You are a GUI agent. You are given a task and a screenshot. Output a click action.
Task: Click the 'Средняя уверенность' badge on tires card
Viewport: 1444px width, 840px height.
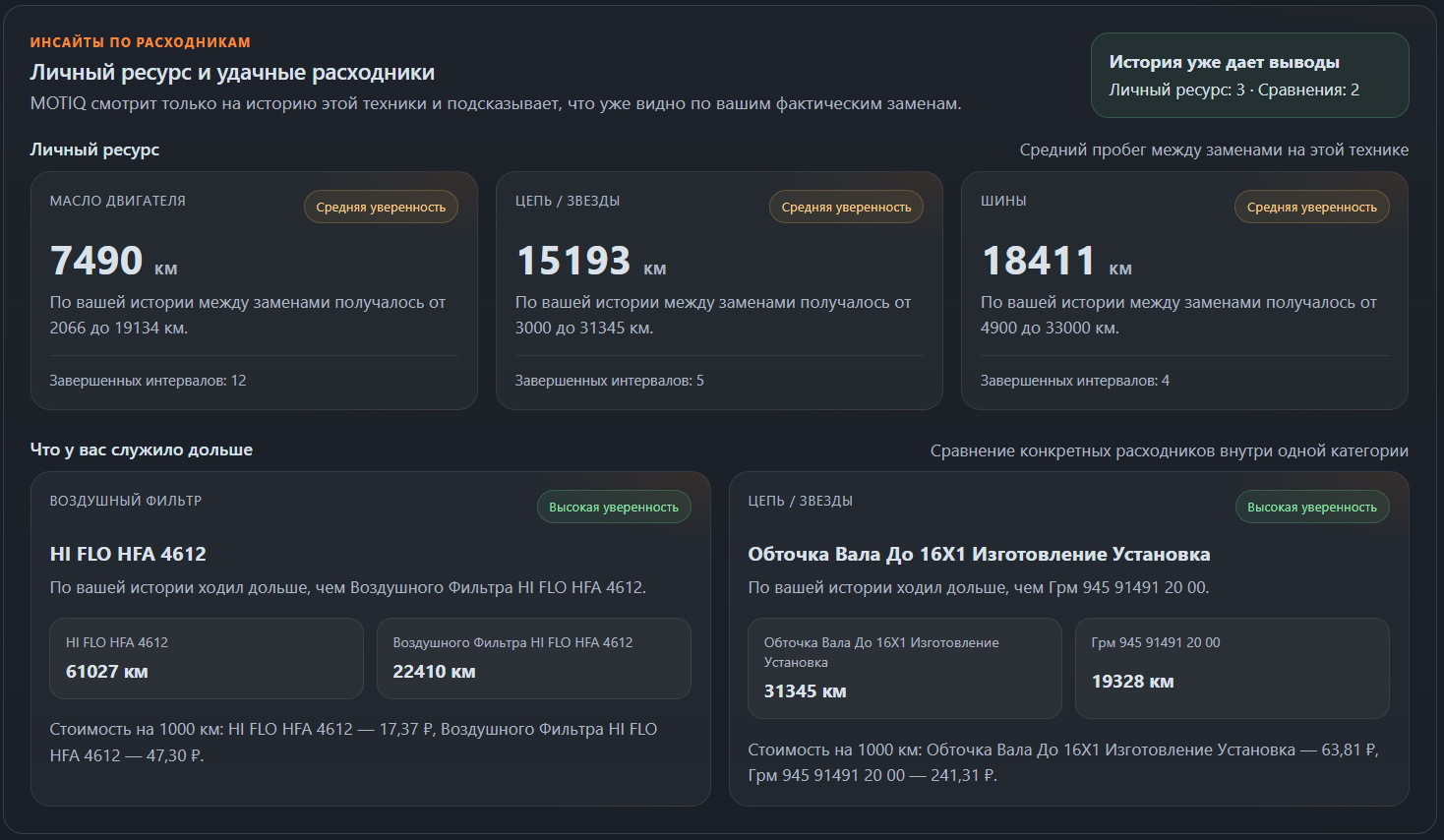coord(1311,207)
